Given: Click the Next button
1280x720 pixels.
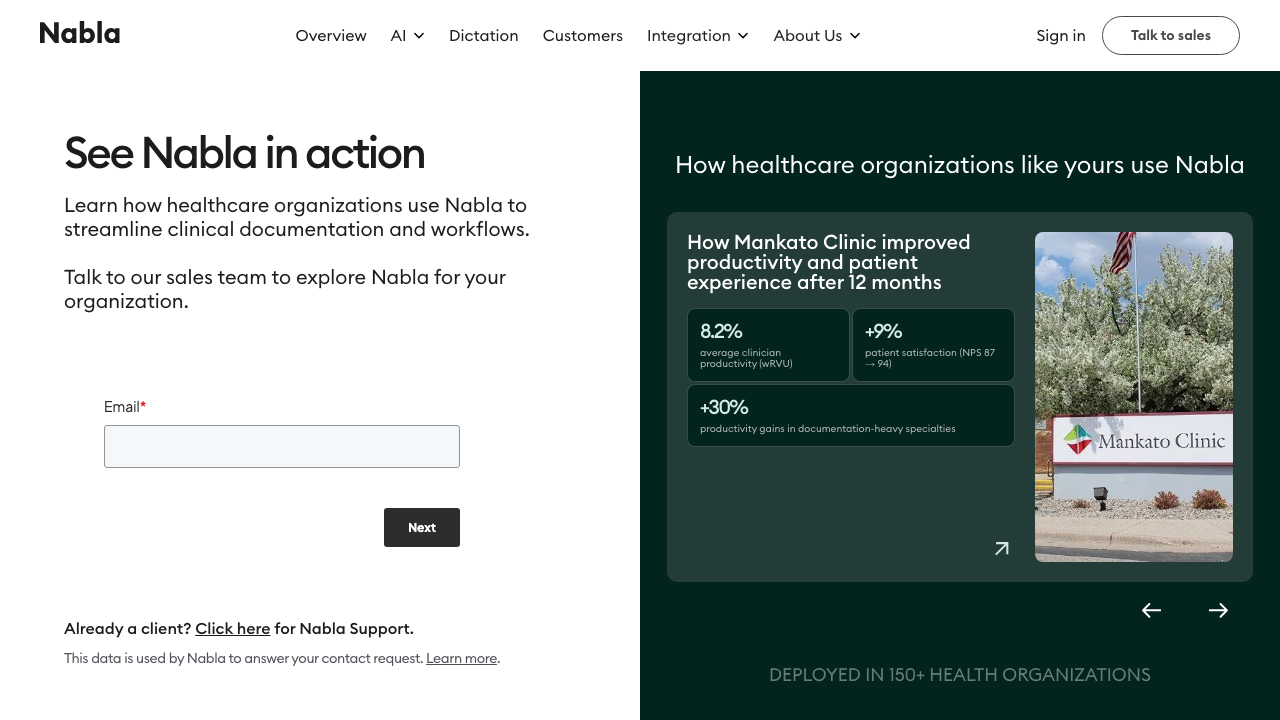Looking at the screenshot, I should click(x=421, y=527).
